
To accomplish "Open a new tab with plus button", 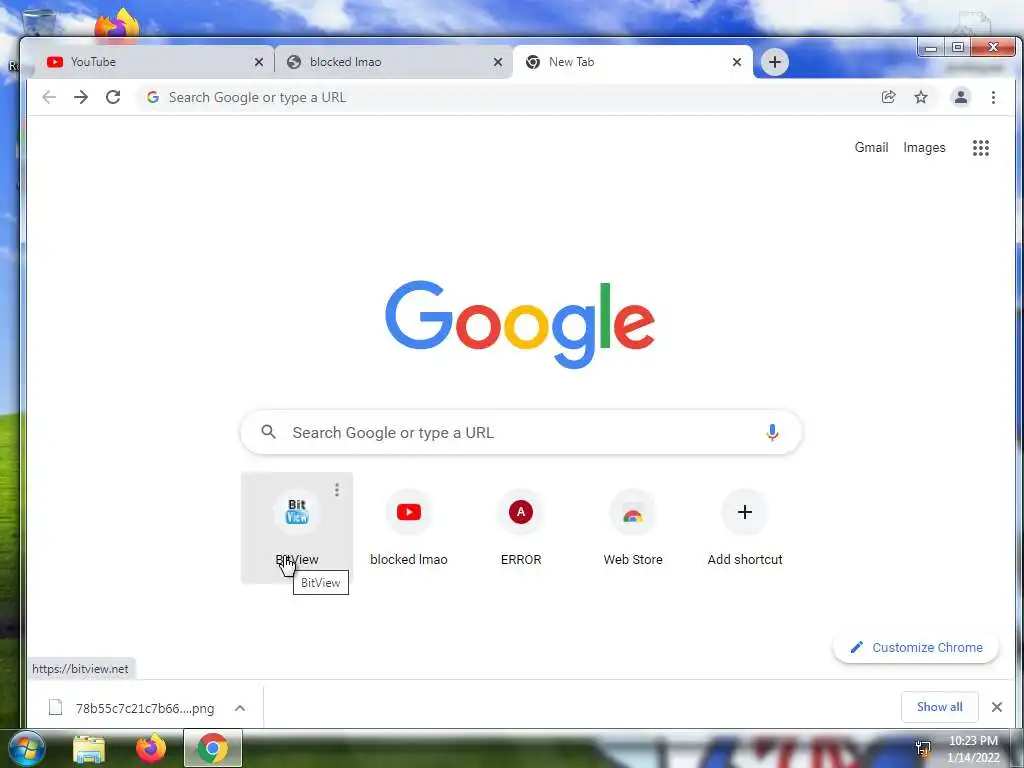I will click(x=775, y=62).
